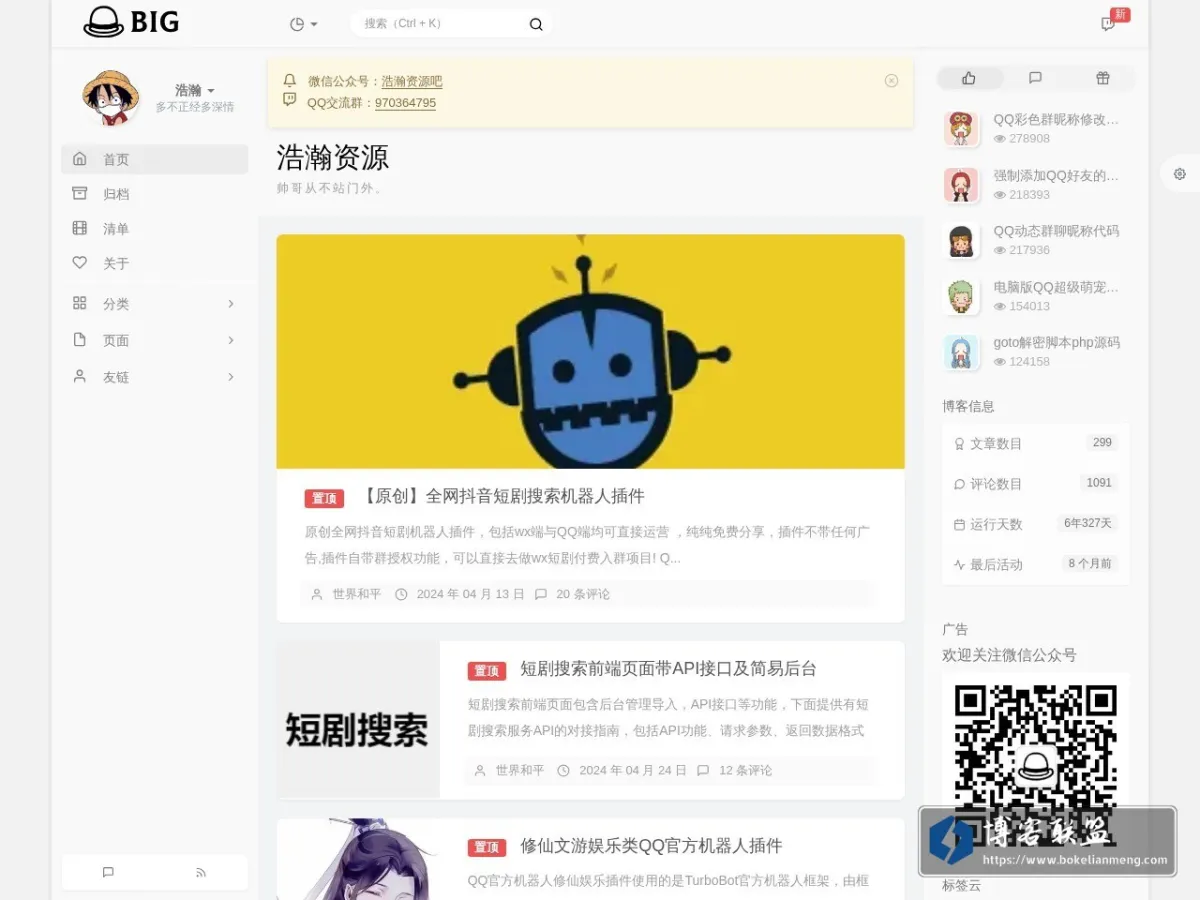The height and width of the screenshot is (900, 1200).
Task: Click 最后活动 8 个月前 row
Action: (x=1036, y=564)
